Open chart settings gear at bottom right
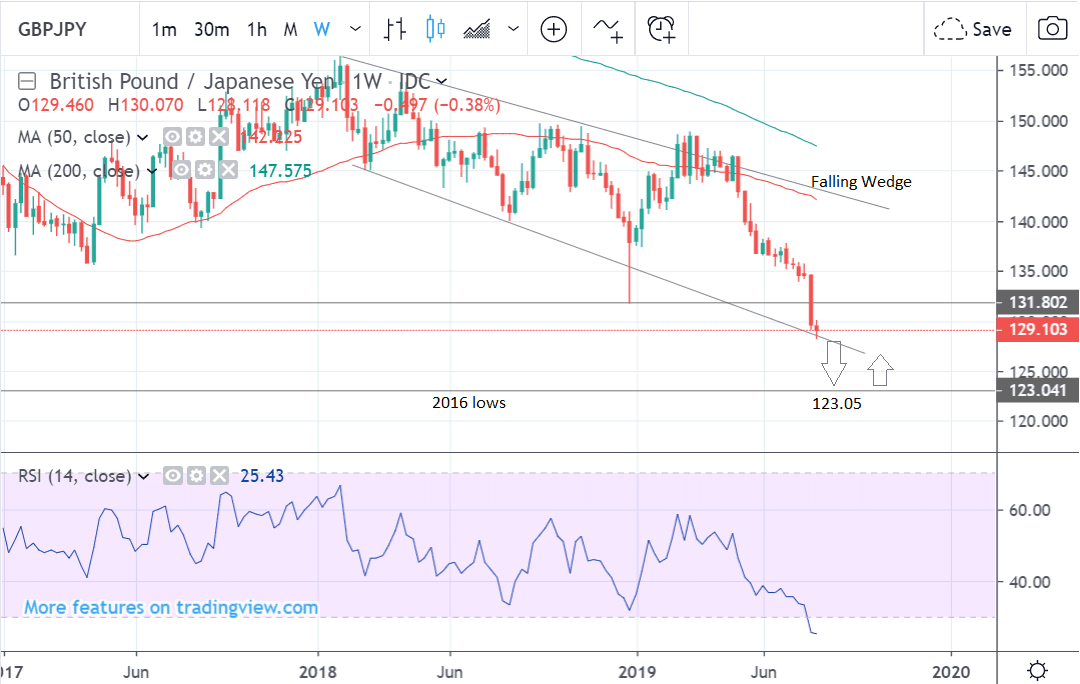Viewport: 1080px width, 684px height. tap(1038, 669)
